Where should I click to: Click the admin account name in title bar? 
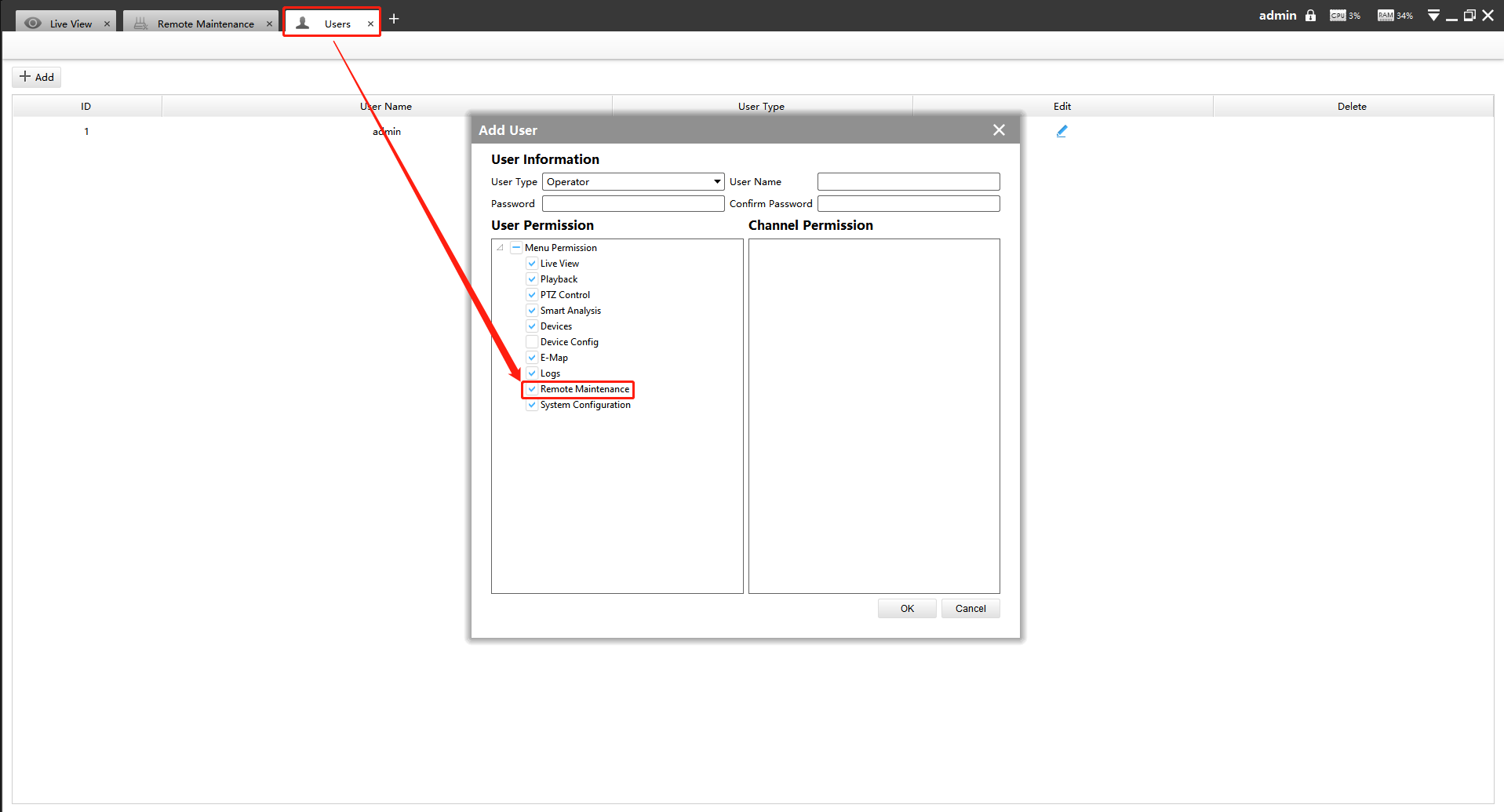click(x=1277, y=15)
